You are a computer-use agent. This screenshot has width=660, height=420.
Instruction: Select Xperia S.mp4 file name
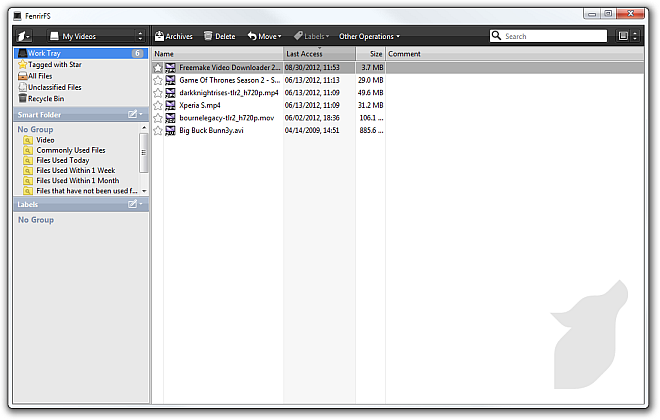point(200,106)
